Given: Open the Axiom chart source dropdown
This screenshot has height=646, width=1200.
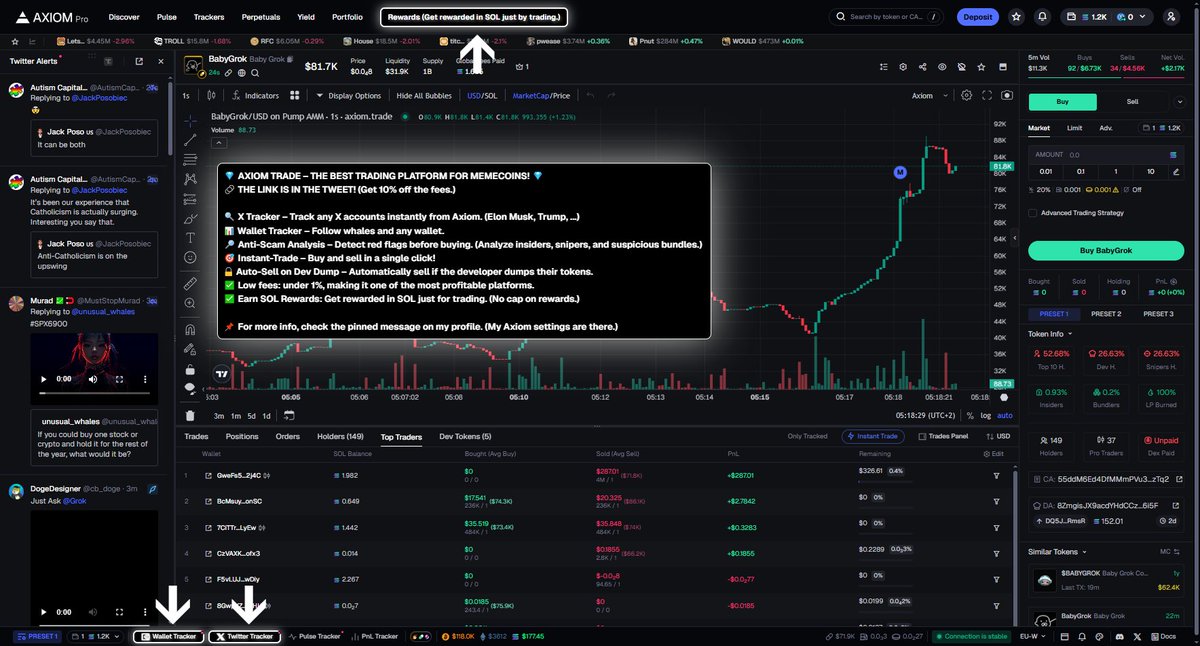Looking at the screenshot, I should point(927,96).
